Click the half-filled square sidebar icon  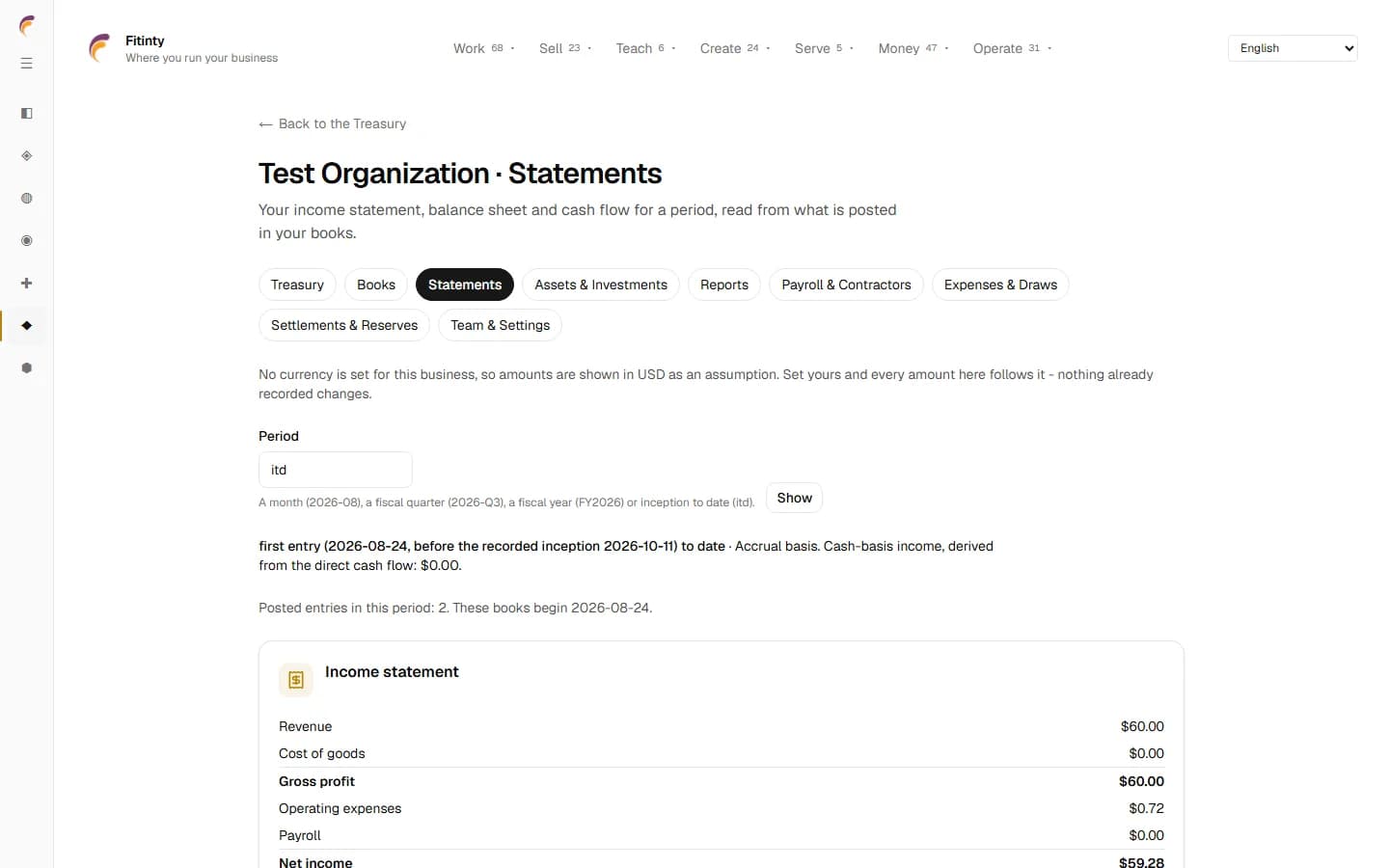(27, 114)
